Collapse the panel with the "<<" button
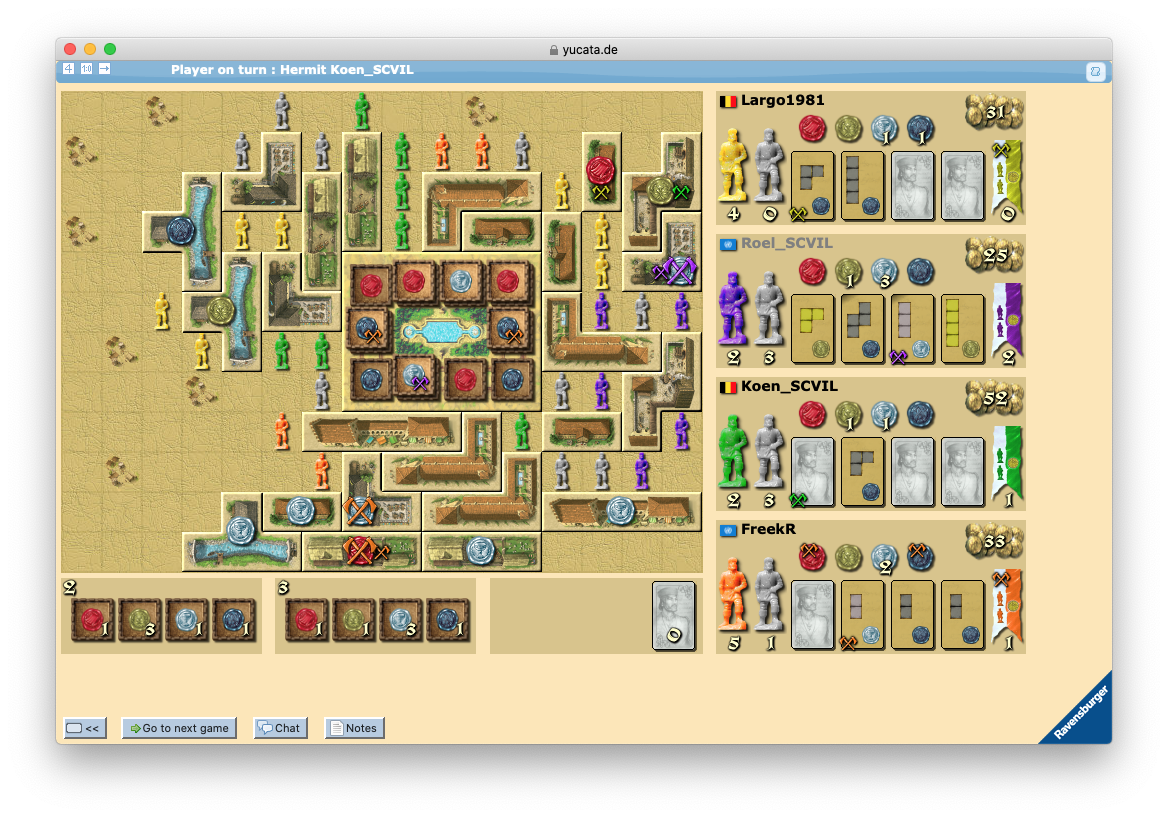The image size is (1168, 818). click(x=85, y=728)
